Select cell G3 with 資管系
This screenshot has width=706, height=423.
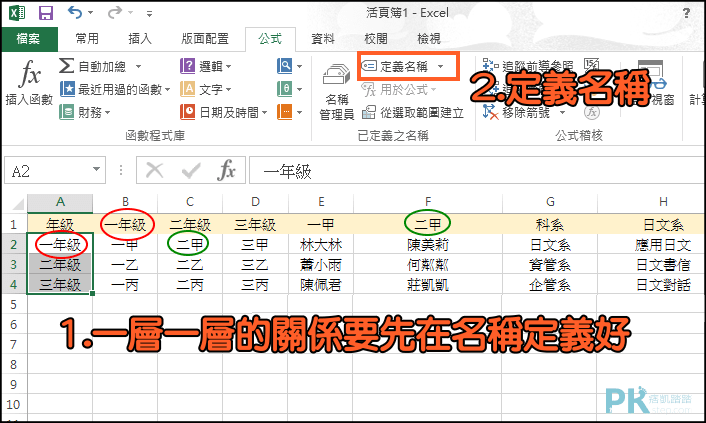coord(550,265)
